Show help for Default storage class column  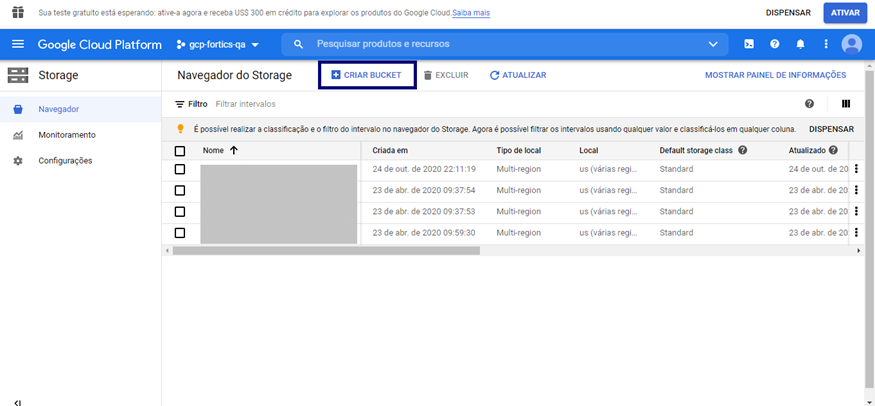pyautogui.click(x=742, y=150)
